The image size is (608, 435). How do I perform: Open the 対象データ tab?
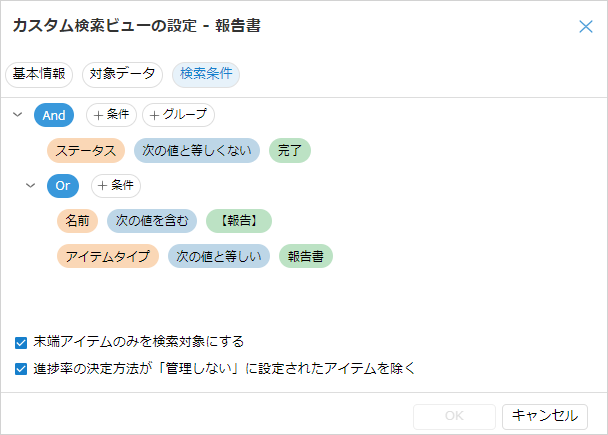click(122, 74)
